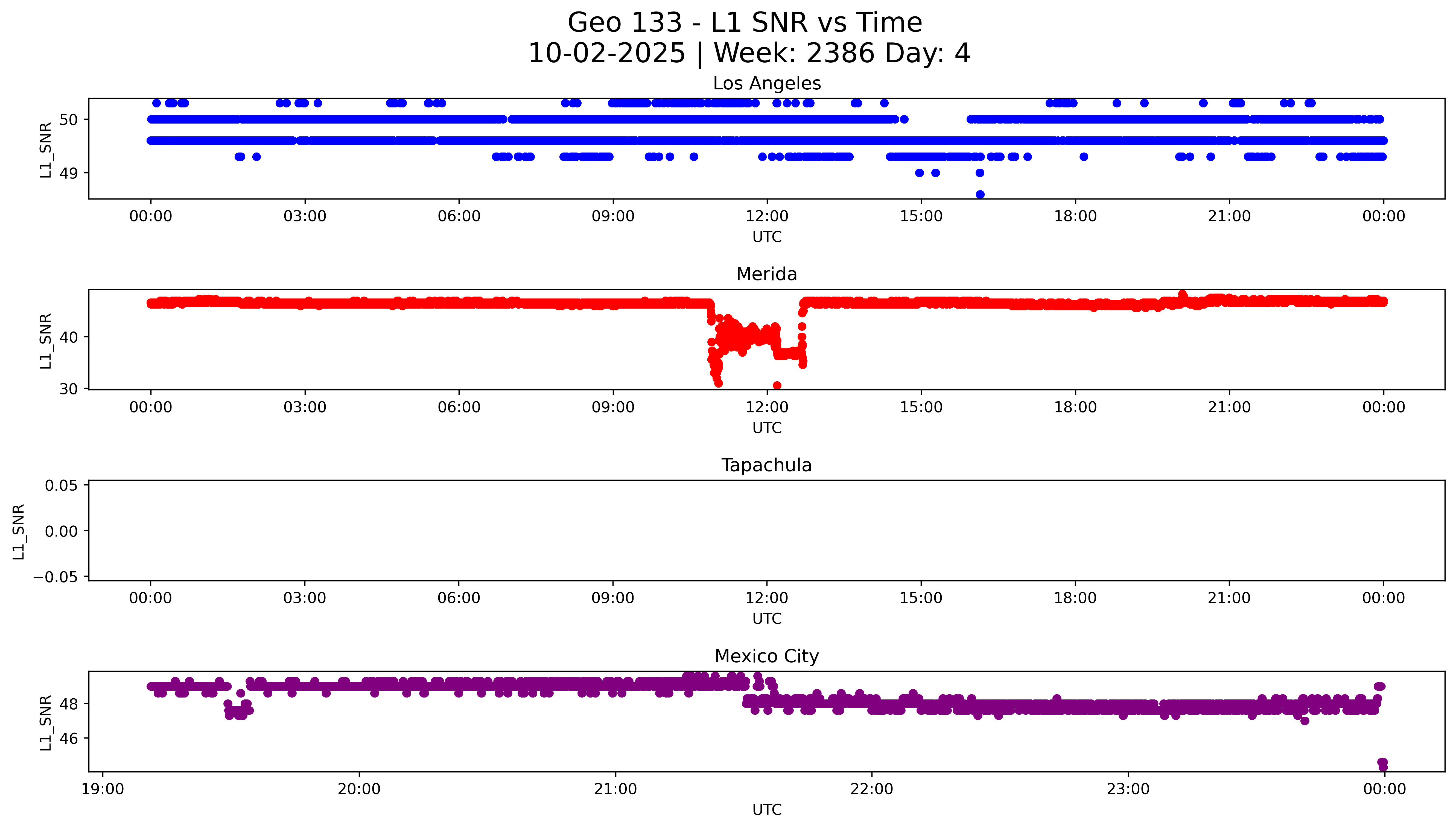Click the y-axis value 46 in Mexico City plot

tap(69, 739)
